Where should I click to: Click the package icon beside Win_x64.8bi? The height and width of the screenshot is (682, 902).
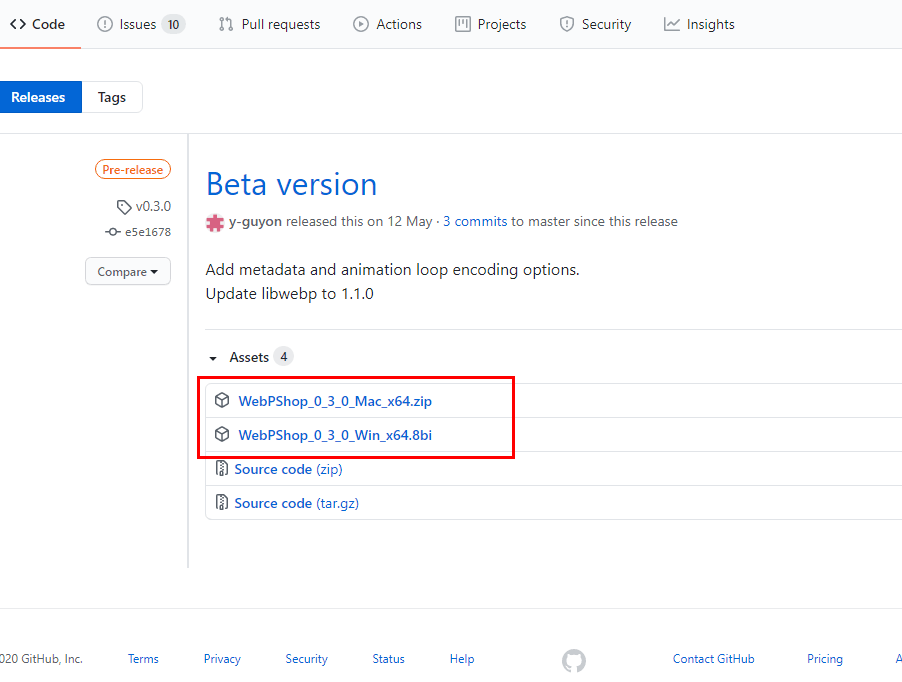click(222, 434)
